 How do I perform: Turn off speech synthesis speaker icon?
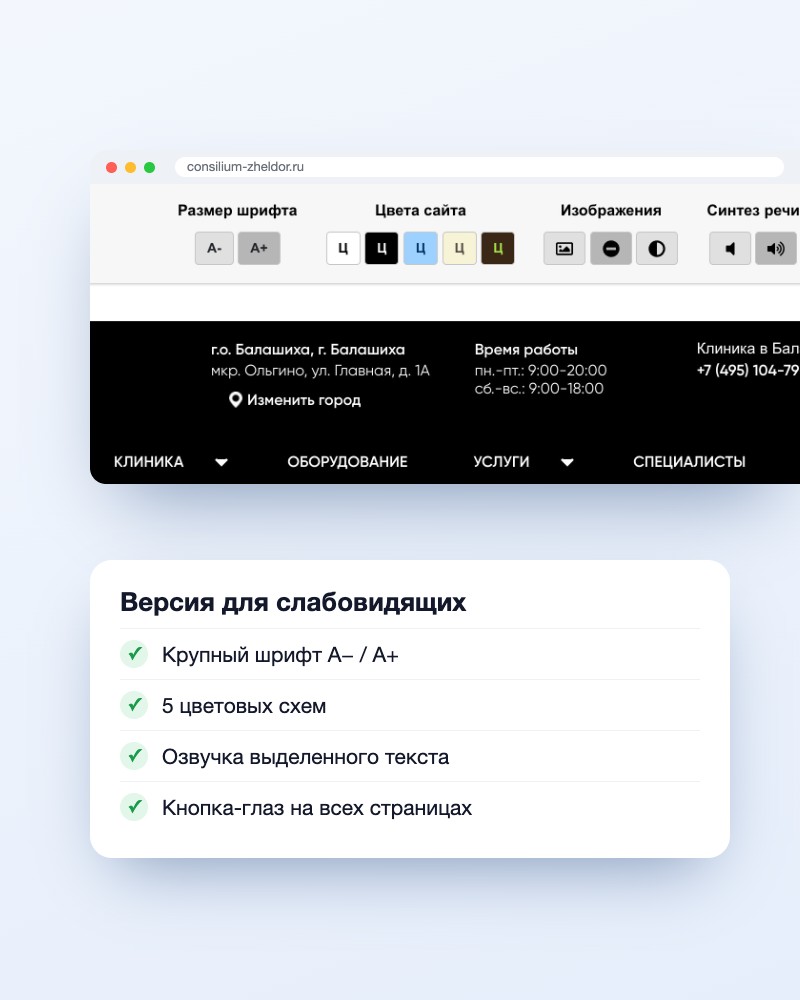click(730, 248)
